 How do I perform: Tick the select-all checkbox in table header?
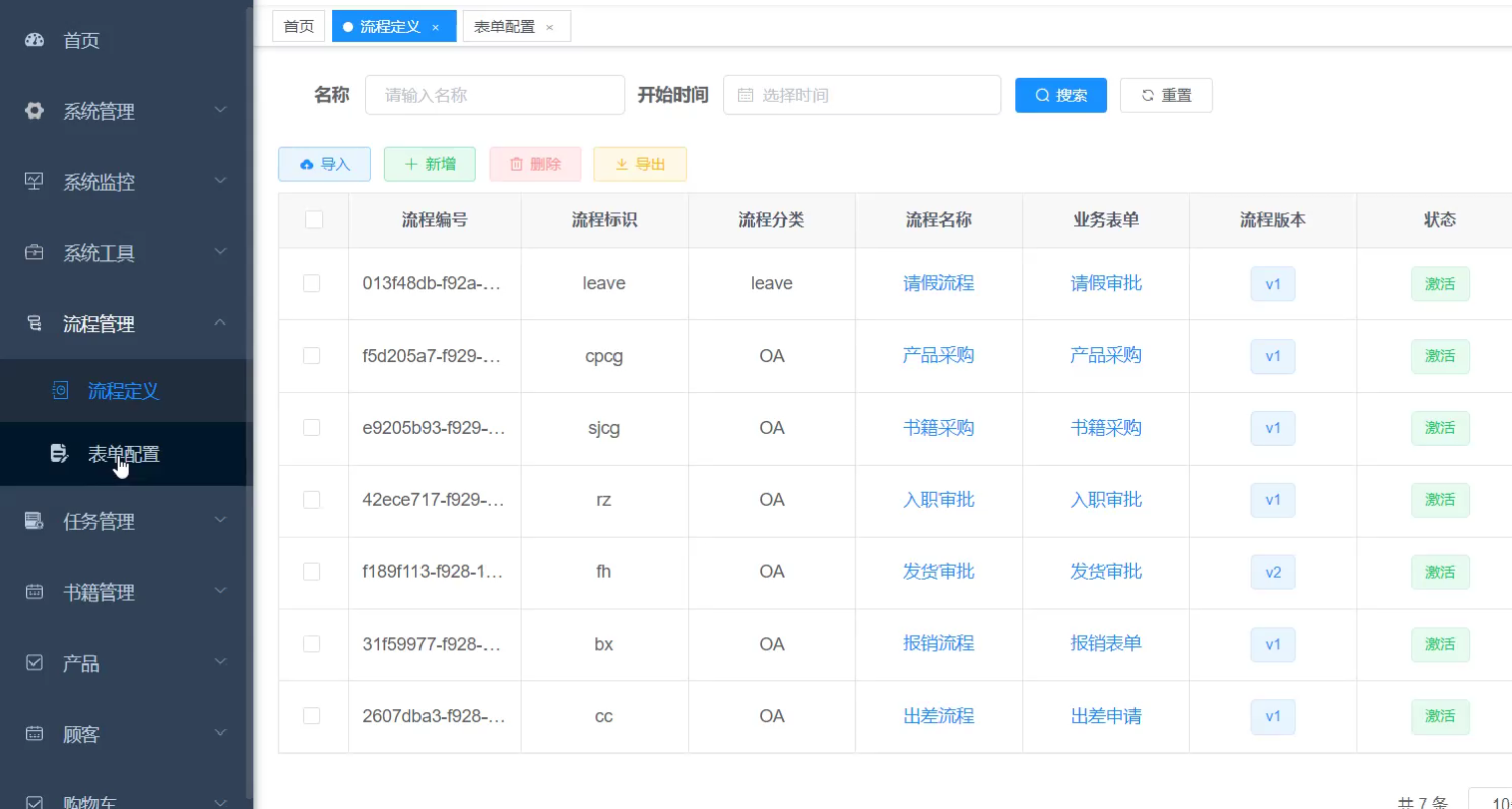314,219
